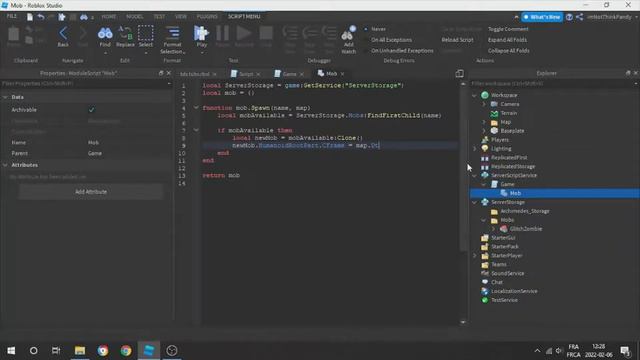Screen dimensions: 640x360
Task: Click Collapse All Folds
Action: pos(509,51)
